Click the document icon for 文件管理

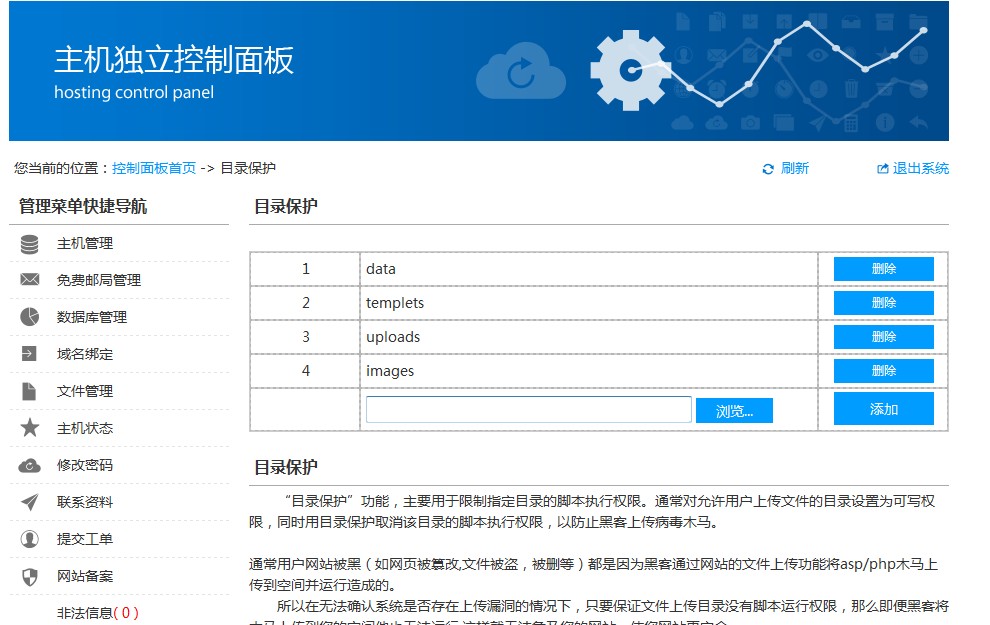click(x=30, y=392)
